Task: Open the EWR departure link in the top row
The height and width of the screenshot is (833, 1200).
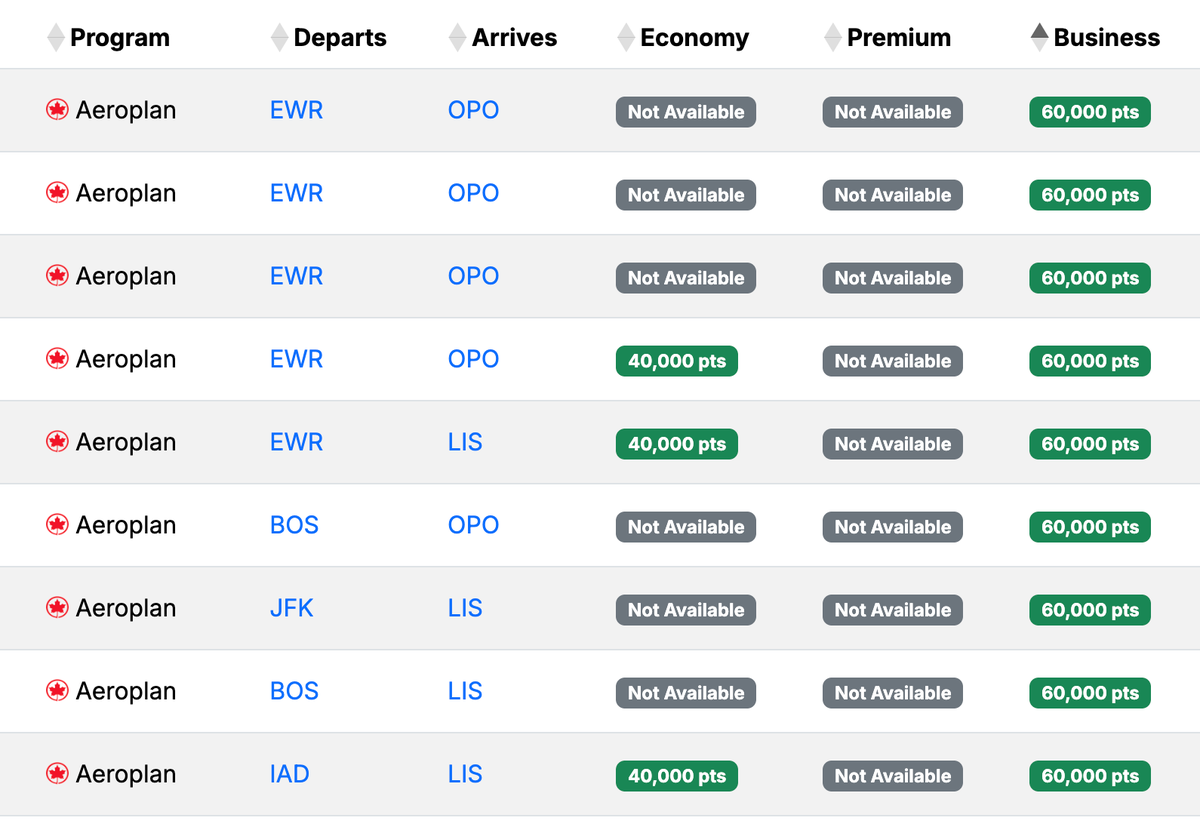Action: (296, 110)
